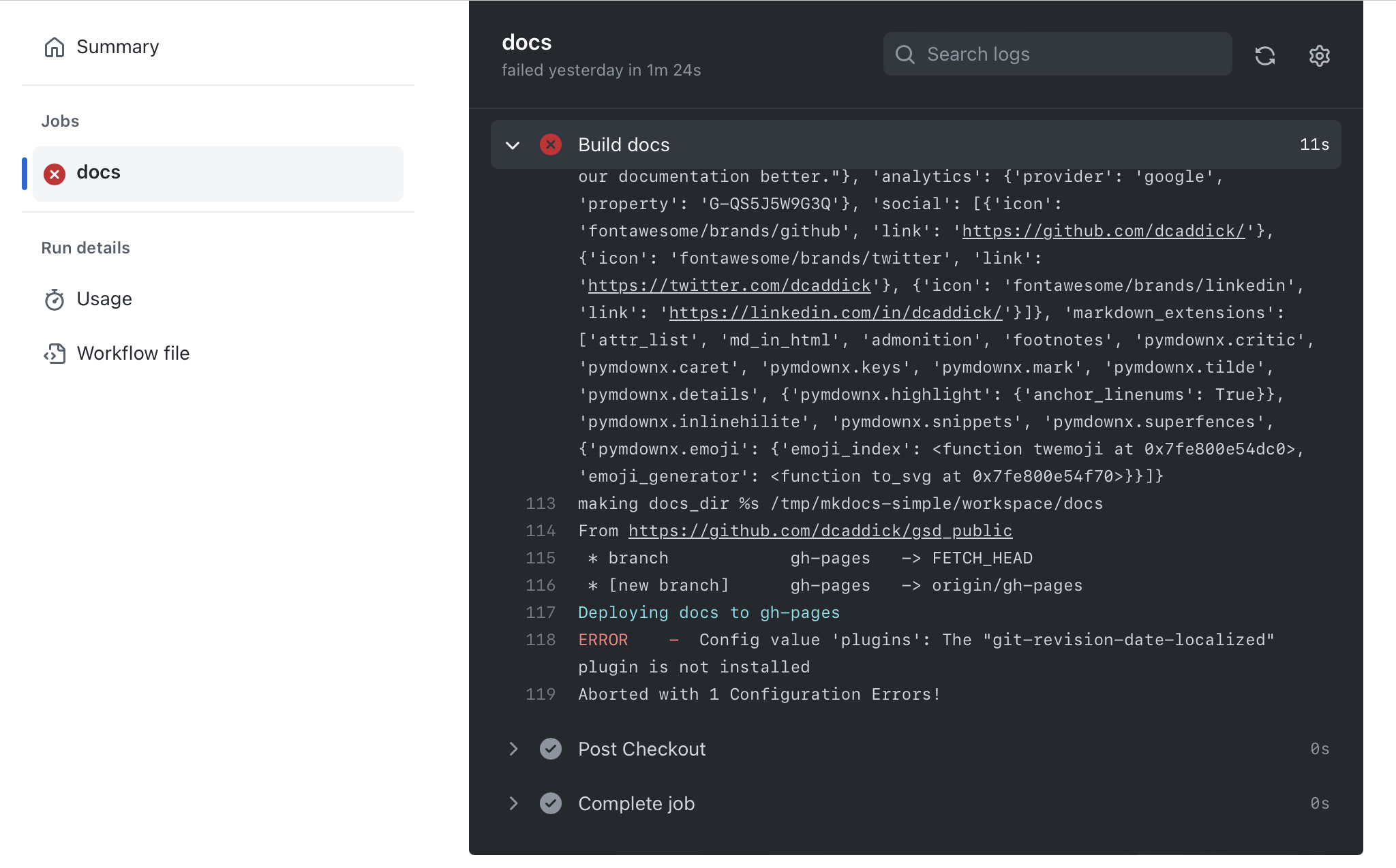Select log line number 116
1396x868 pixels.
(541, 585)
